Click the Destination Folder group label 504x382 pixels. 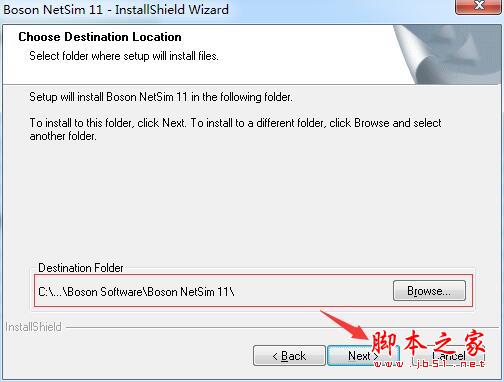81,268
